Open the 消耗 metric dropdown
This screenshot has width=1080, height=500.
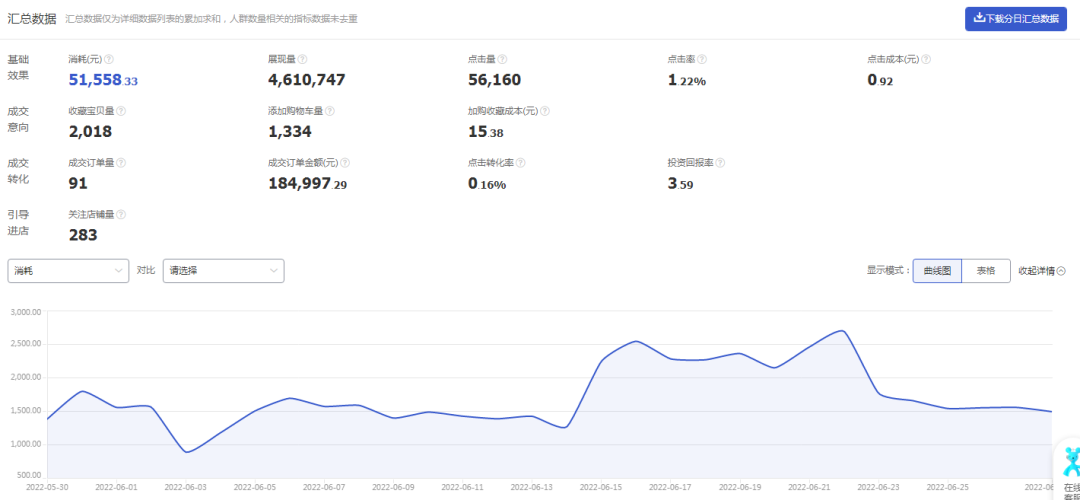[68, 271]
